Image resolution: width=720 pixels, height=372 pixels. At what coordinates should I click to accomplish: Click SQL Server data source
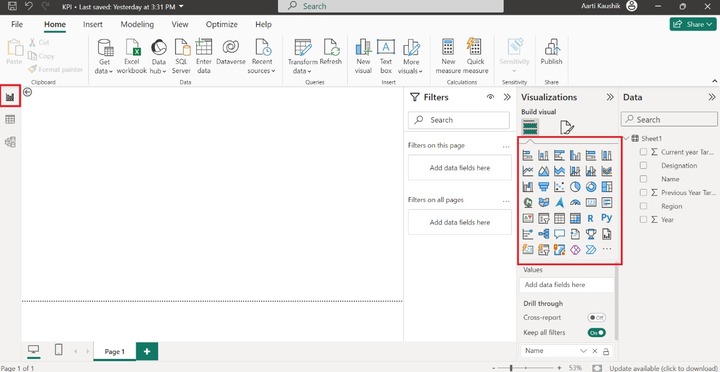pyautogui.click(x=181, y=56)
